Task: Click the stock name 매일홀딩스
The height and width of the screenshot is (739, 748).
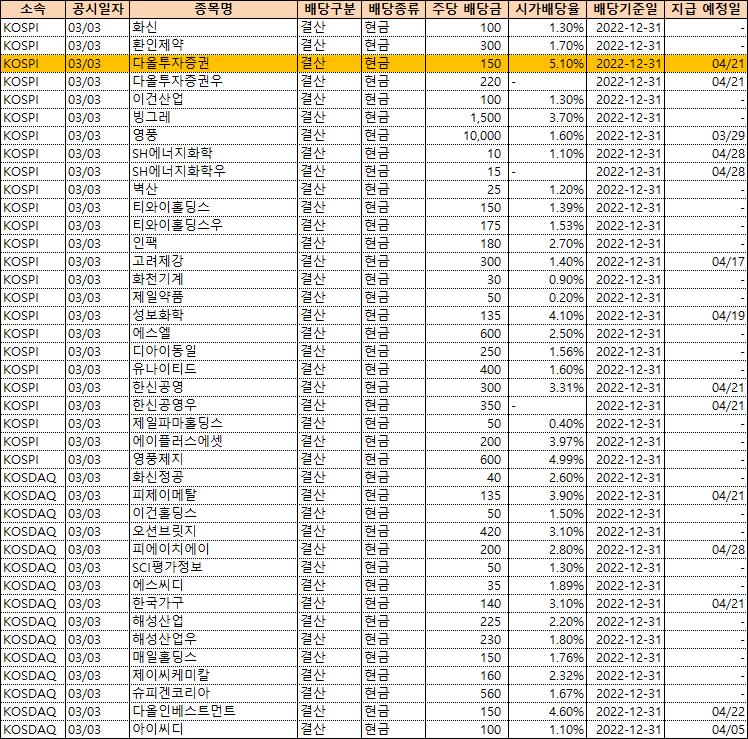Action: click(164, 657)
